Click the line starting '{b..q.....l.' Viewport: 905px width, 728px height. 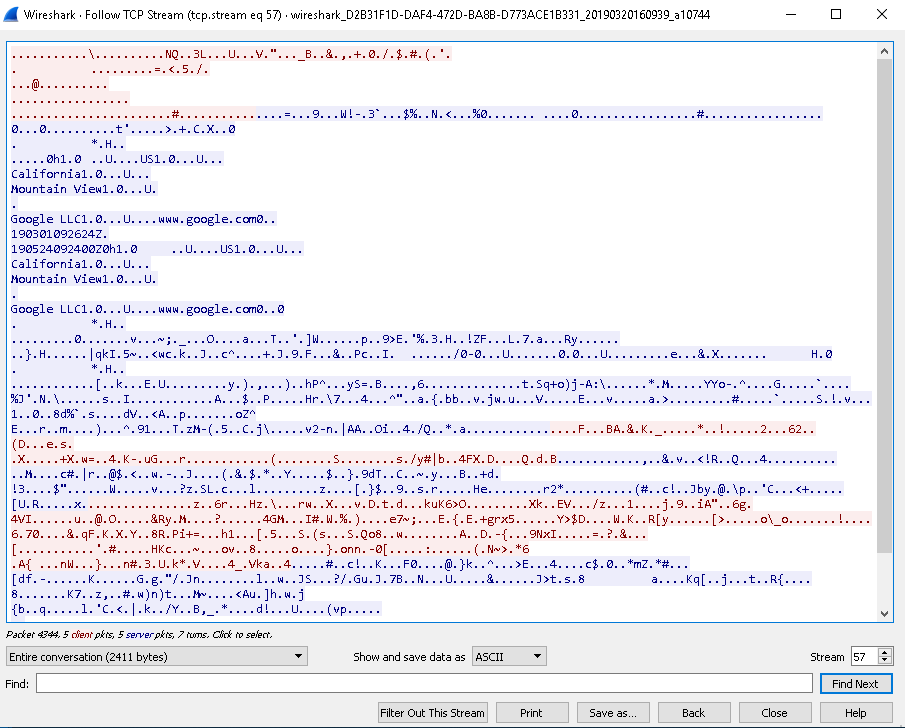(x=196, y=609)
